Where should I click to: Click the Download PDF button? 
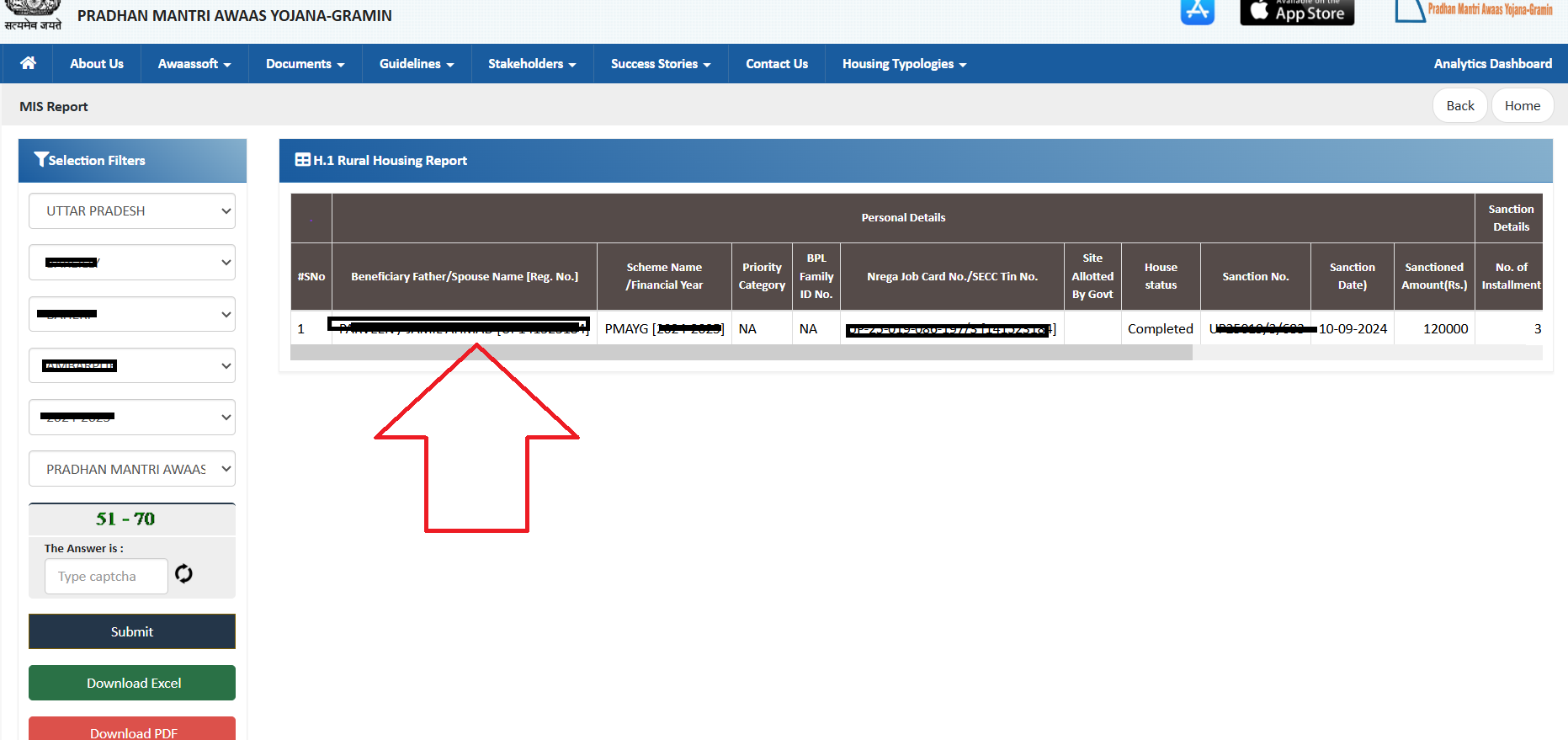pyautogui.click(x=132, y=729)
